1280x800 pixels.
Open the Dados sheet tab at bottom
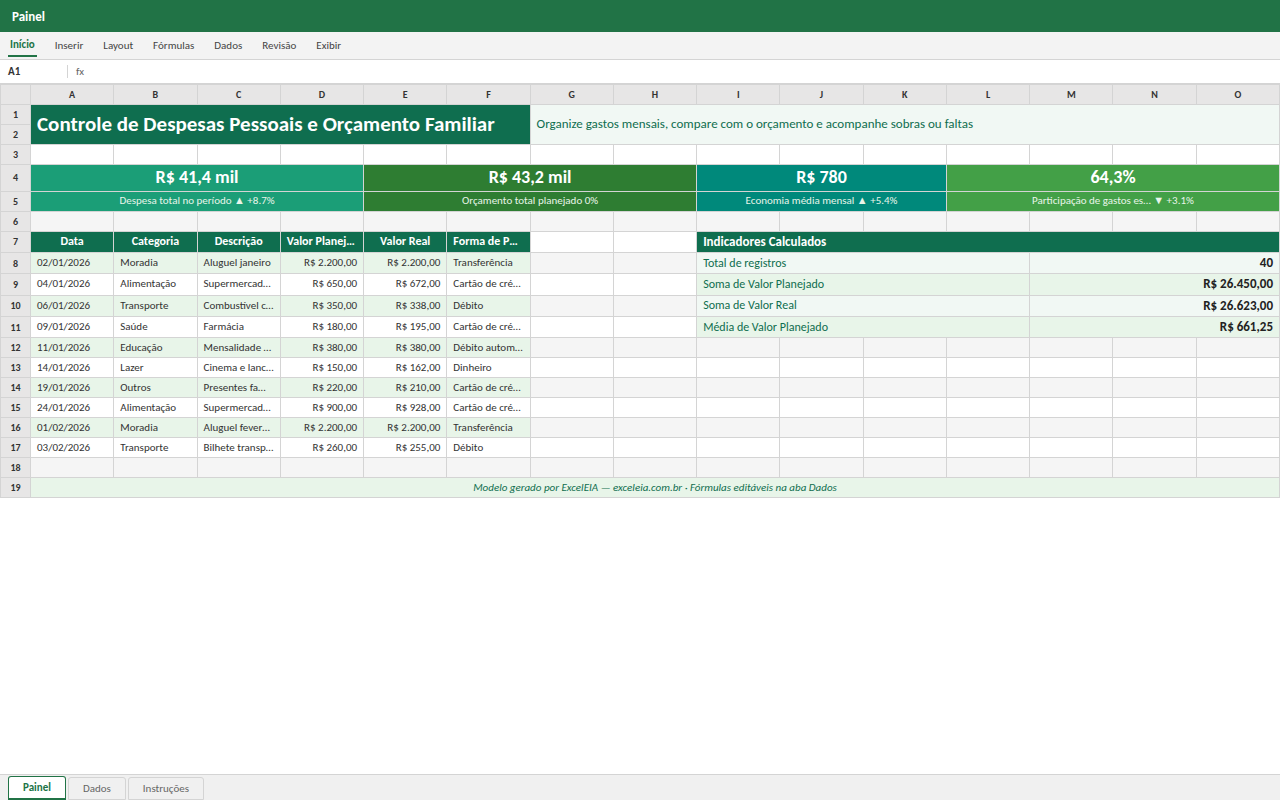click(x=97, y=789)
